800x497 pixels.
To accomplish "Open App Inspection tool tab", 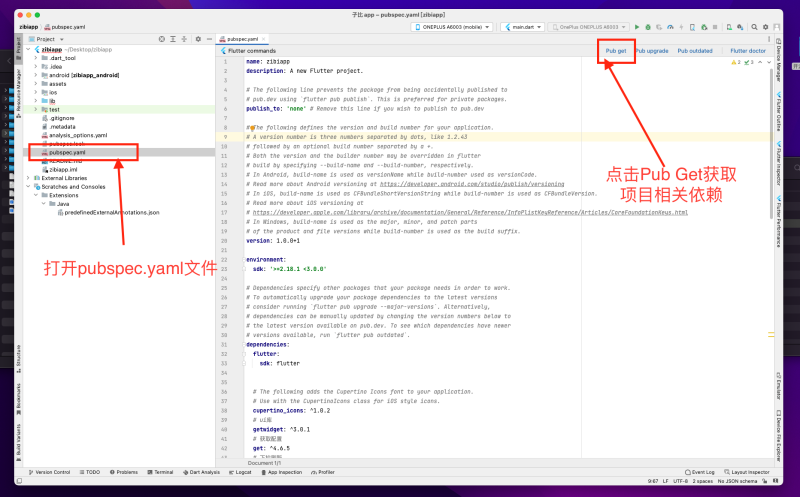I will 282,473.
